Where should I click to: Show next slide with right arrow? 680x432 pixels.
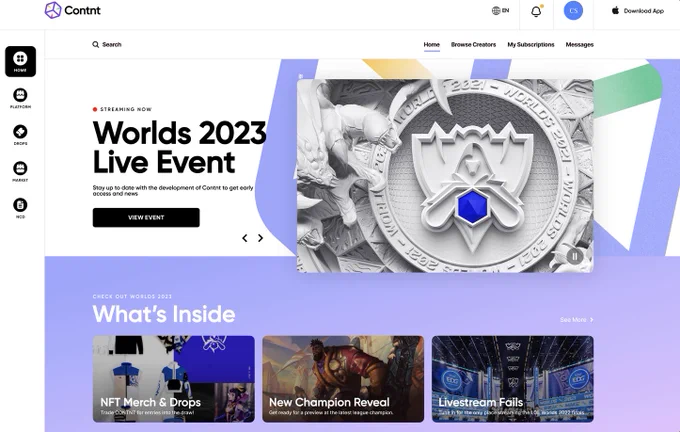point(260,238)
